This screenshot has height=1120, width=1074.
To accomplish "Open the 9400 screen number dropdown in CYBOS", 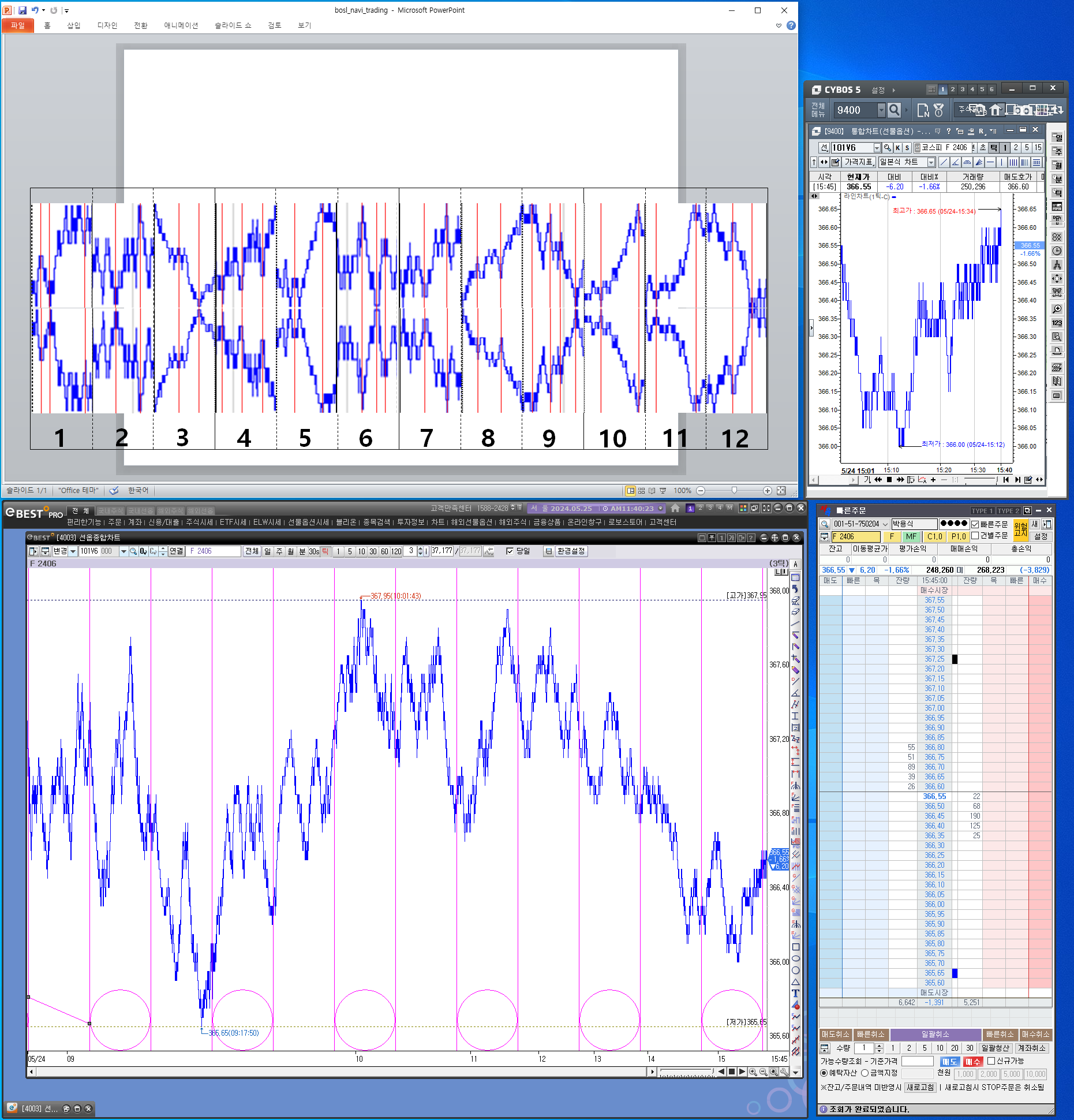I will [881, 110].
